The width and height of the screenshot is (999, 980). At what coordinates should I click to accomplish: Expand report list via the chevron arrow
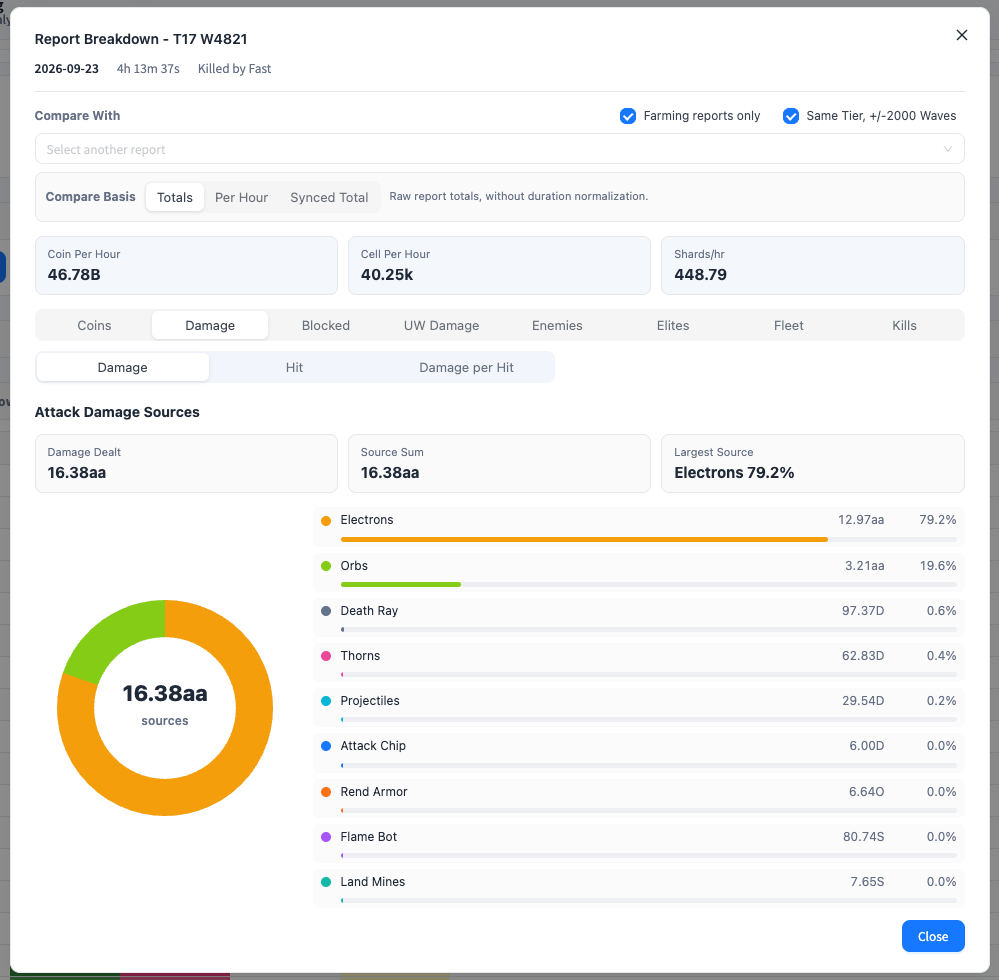(948, 149)
